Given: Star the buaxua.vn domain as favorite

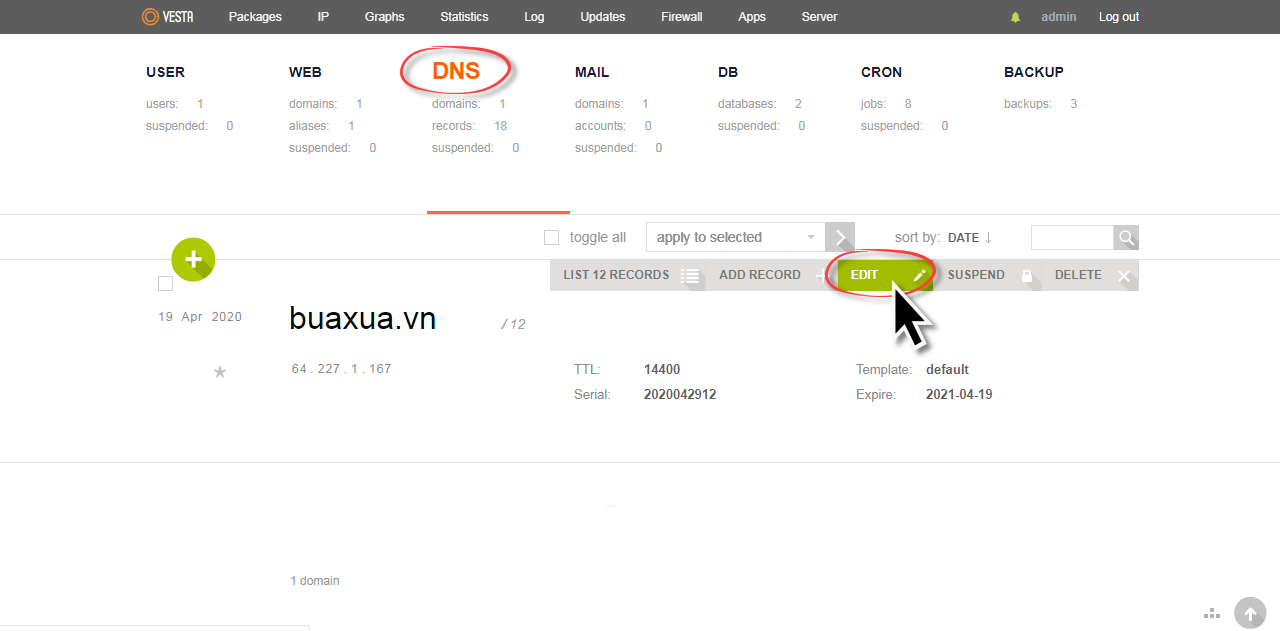Looking at the screenshot, I should coord(220,372).
